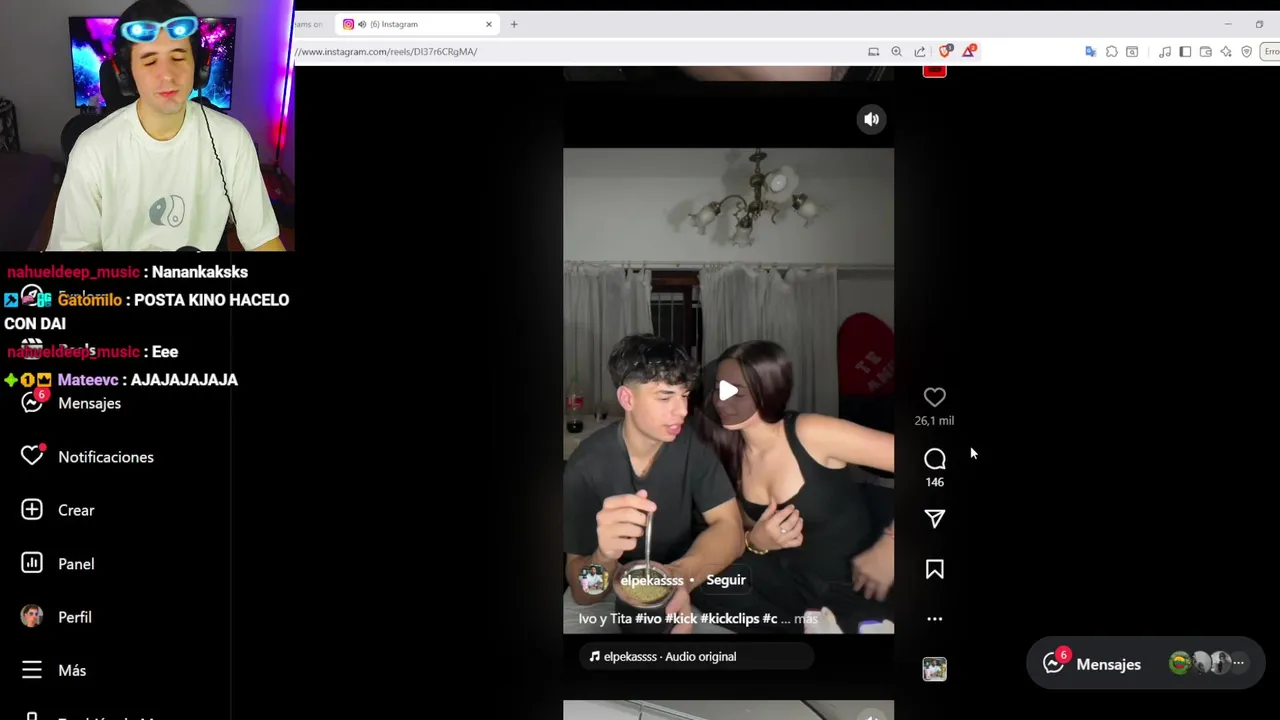Click elpekassss avatar on the reel

594,580
